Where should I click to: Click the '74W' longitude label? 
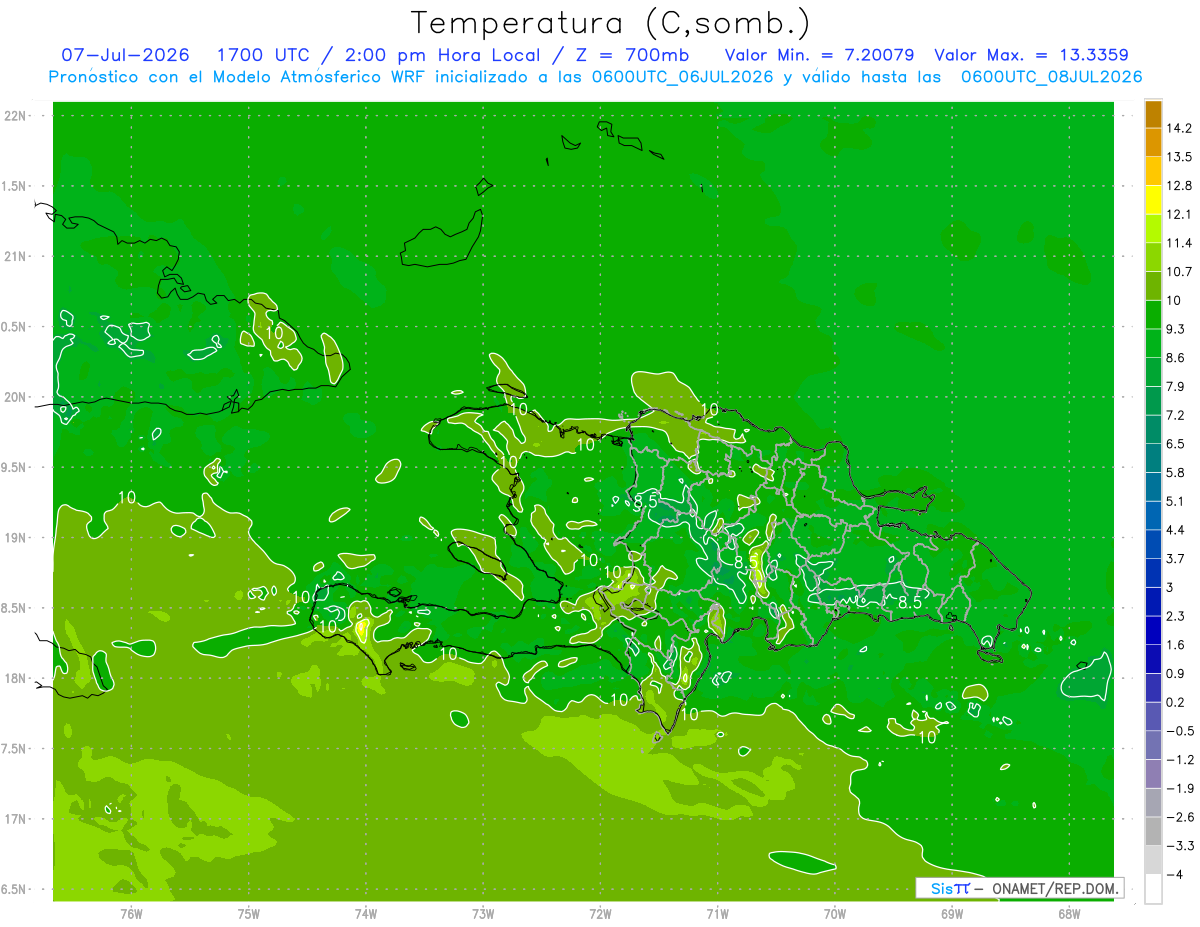pos(365,914)
